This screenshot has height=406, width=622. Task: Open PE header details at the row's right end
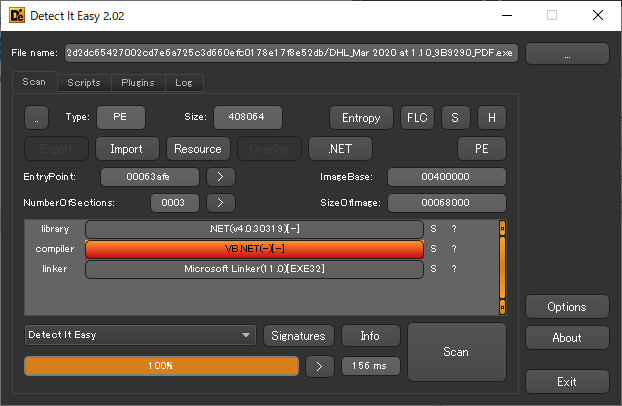coord(482,149)
